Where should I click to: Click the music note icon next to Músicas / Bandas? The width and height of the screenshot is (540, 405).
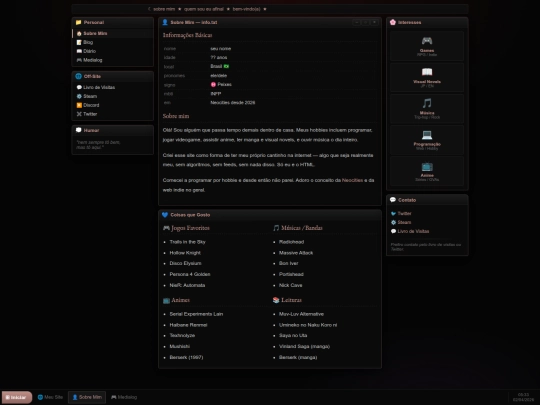click(276, 228)
